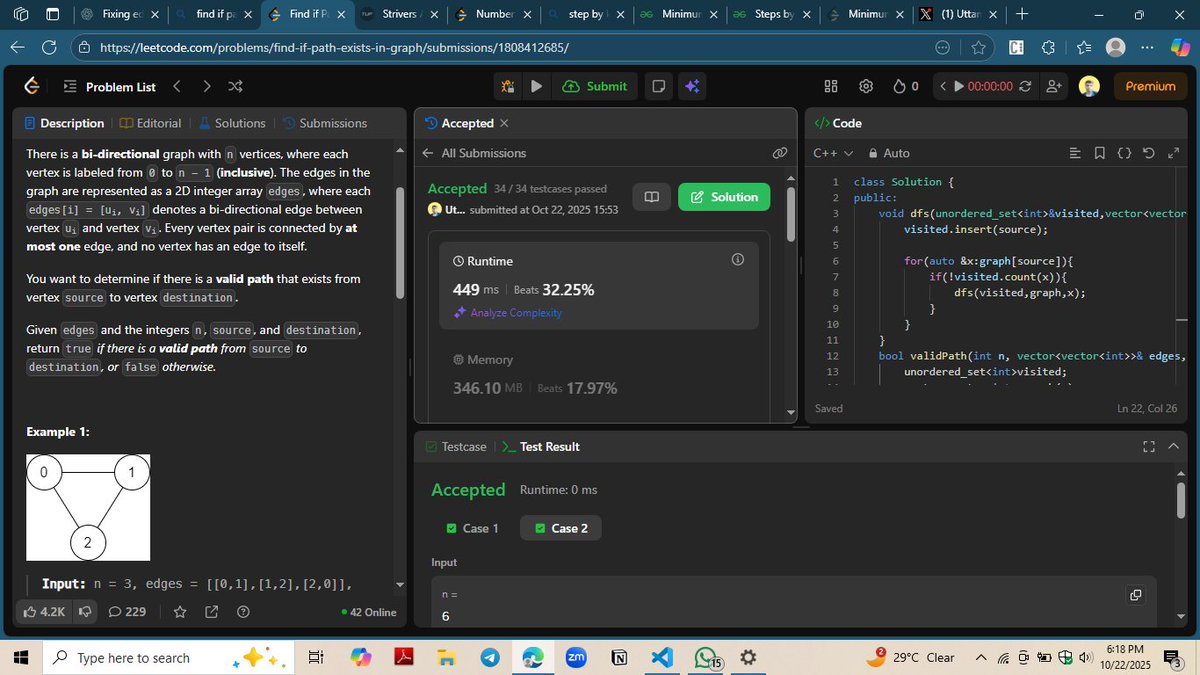Switch to the Editorial tab
Image resolution: width=1200 pixels, height=675 pixels.
pos(152,123)
